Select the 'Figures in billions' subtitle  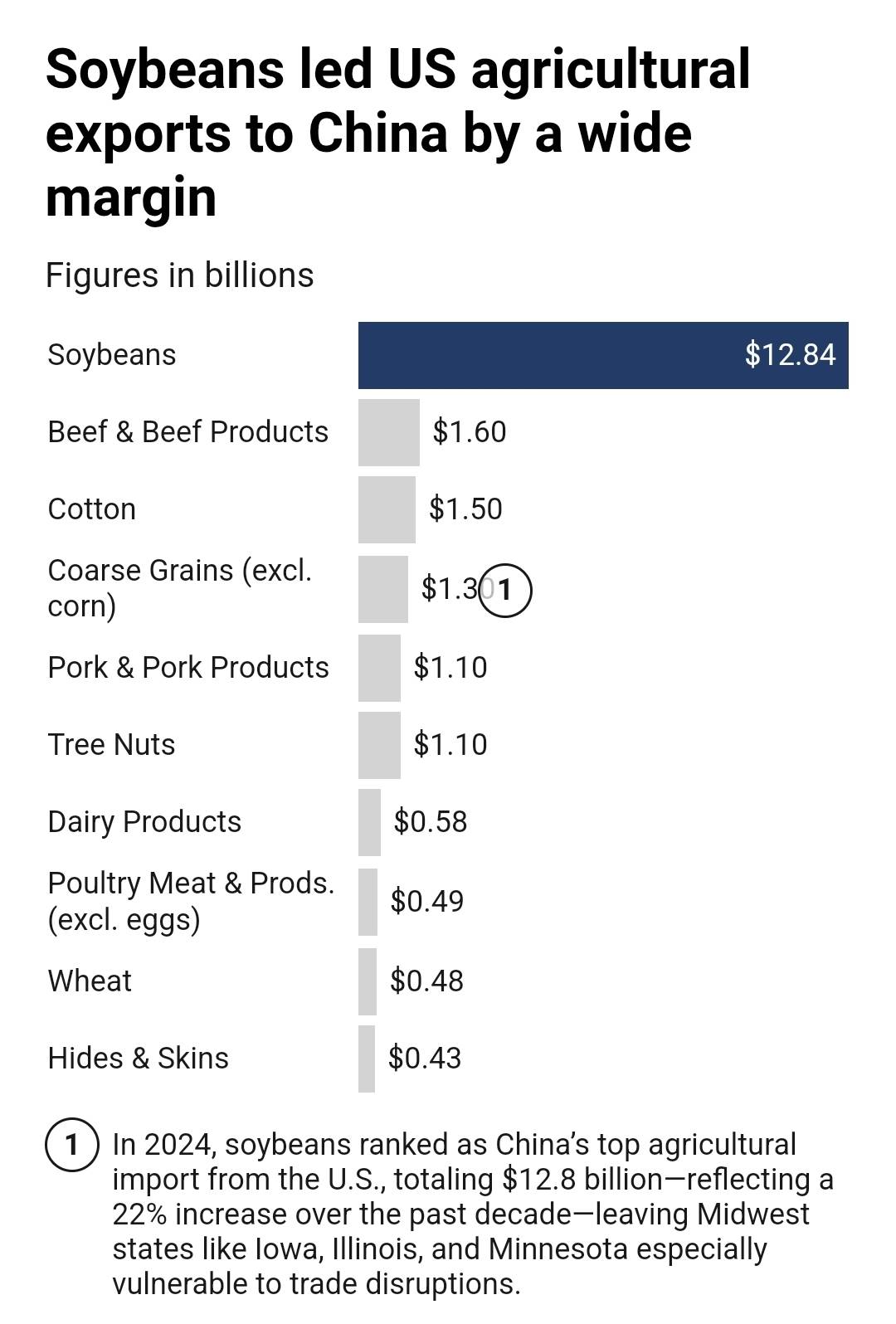click(179, 275)
